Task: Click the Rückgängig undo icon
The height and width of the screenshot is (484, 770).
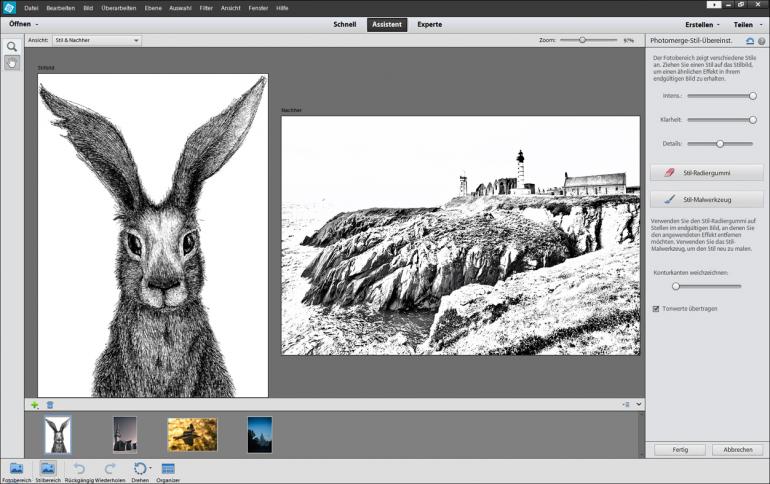Action: [79, 468]
